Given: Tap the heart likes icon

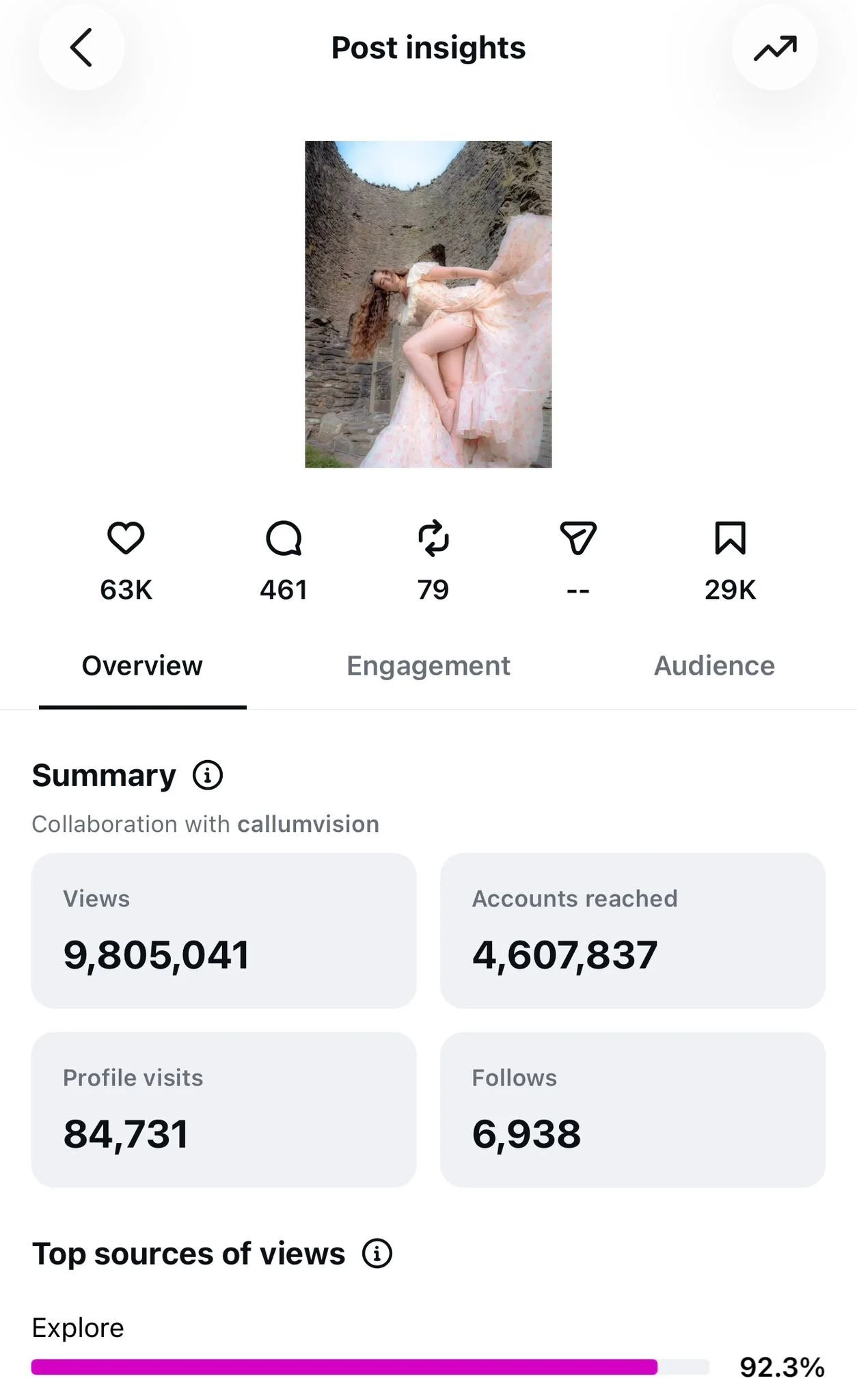Looking at the screenshot, I should click(x=126, y=538).
